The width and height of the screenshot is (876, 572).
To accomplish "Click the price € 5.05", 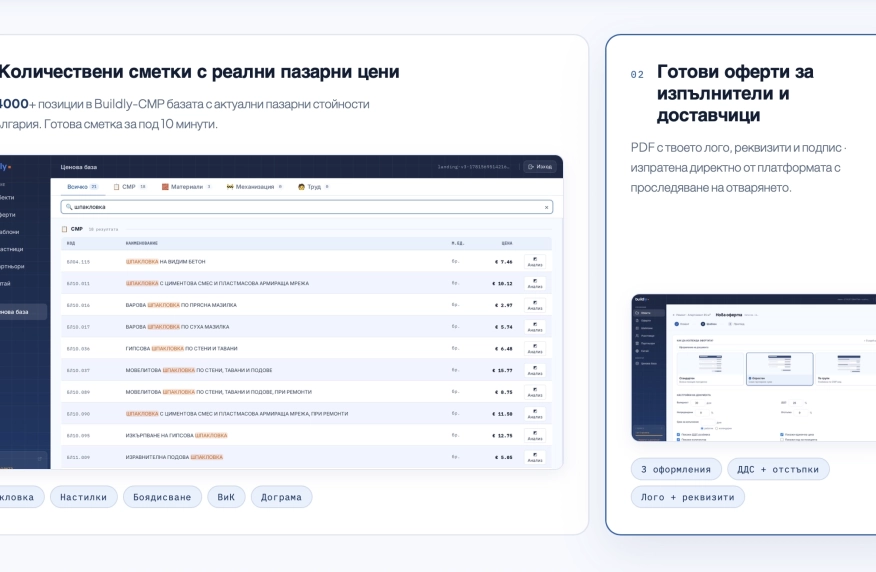I will pos(503,457).
